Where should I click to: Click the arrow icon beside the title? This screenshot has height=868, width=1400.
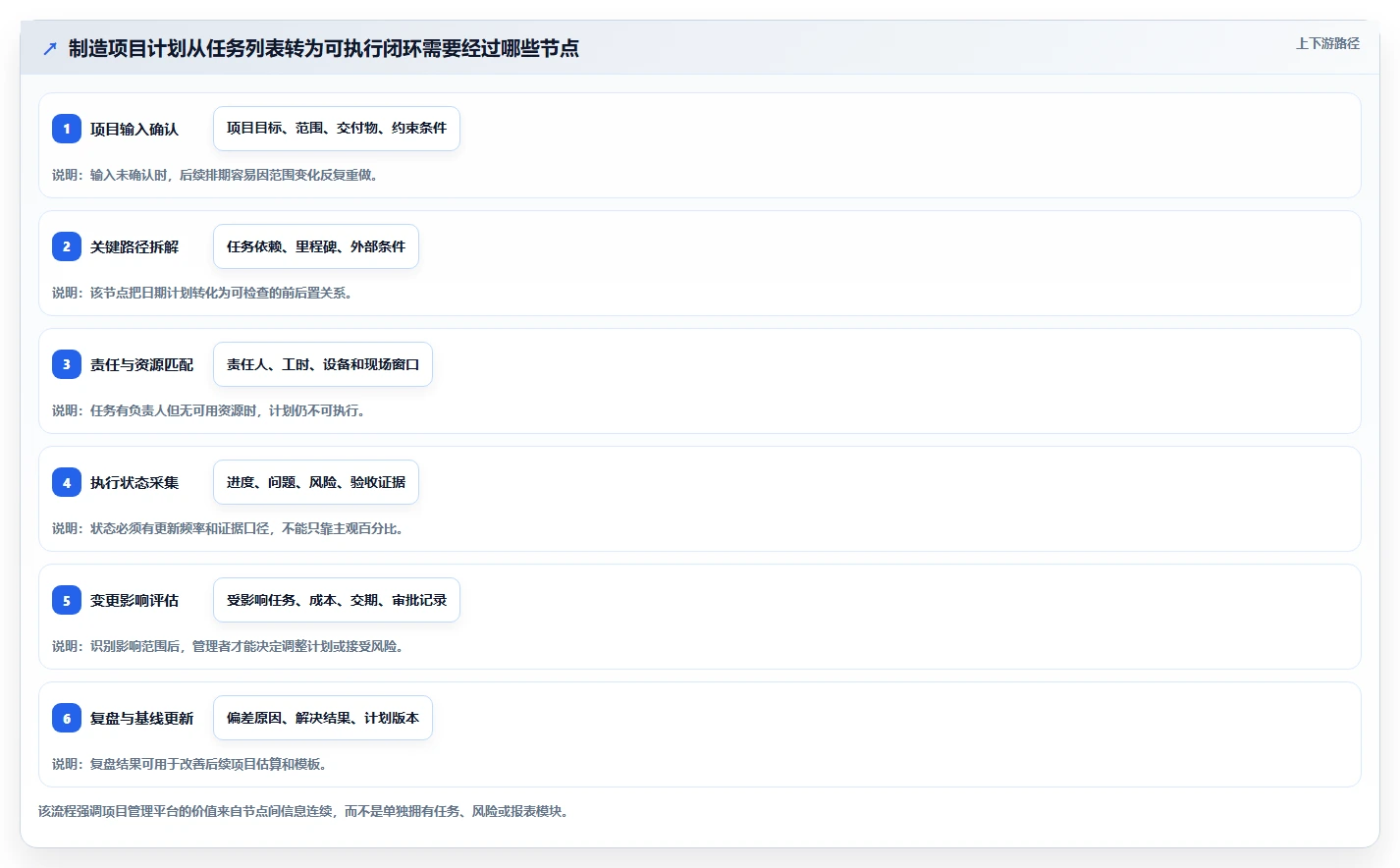tap(50, 48)
